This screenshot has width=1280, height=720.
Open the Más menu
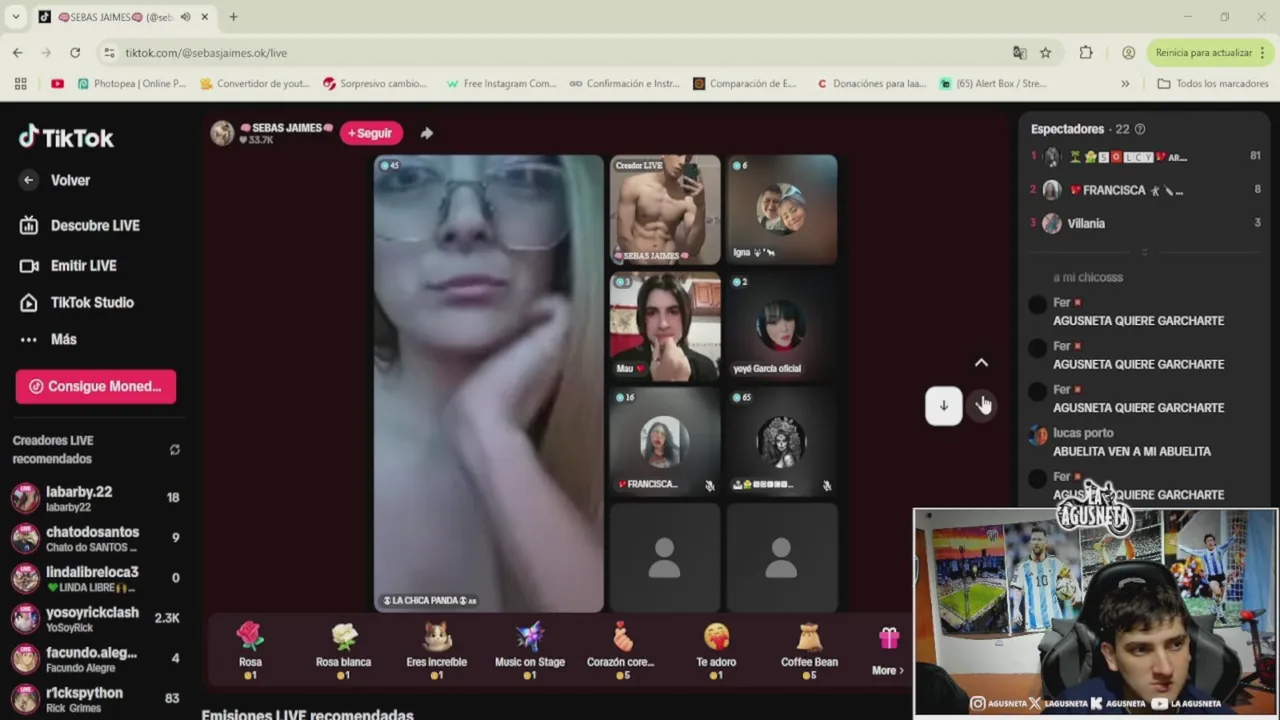coord(49,339)
